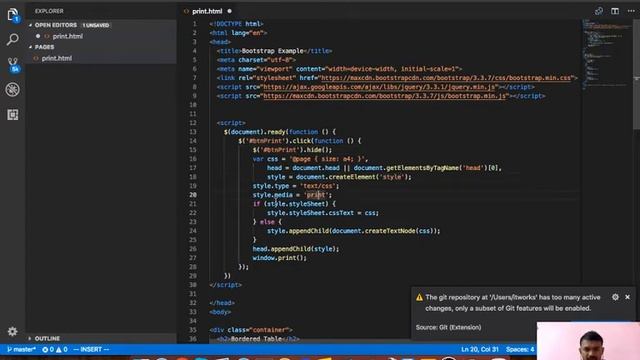
Task: Click the warning icon in git notification
Action: pyautogui.click(x=419, y=297)
